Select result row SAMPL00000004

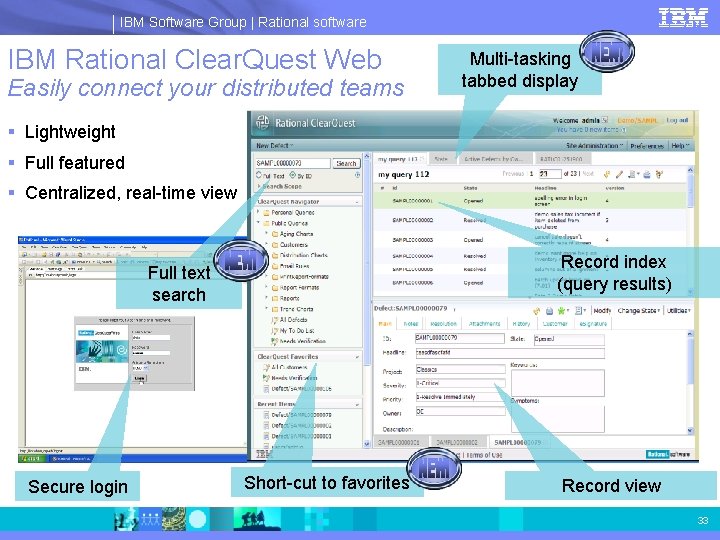(x=530, y=256)
